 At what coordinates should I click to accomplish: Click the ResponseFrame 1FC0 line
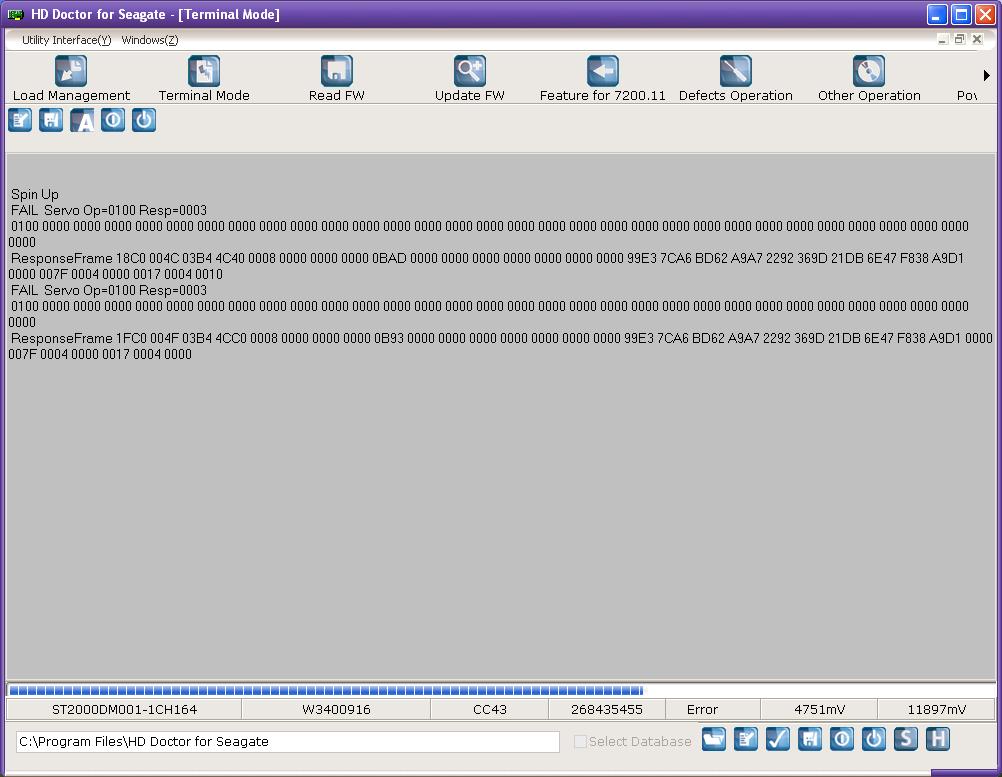click(502, 338)
